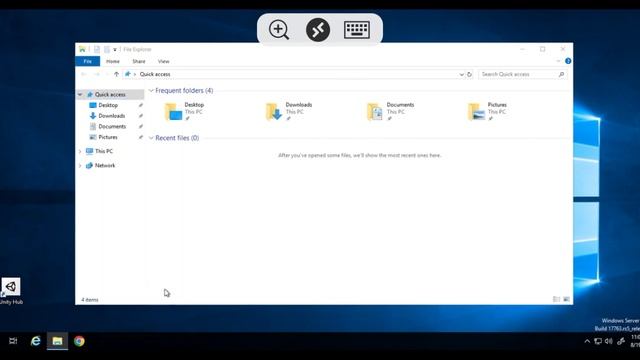The image size is (640, 360).
Task: Collapse the Recent files group
Action: point(151,138)
